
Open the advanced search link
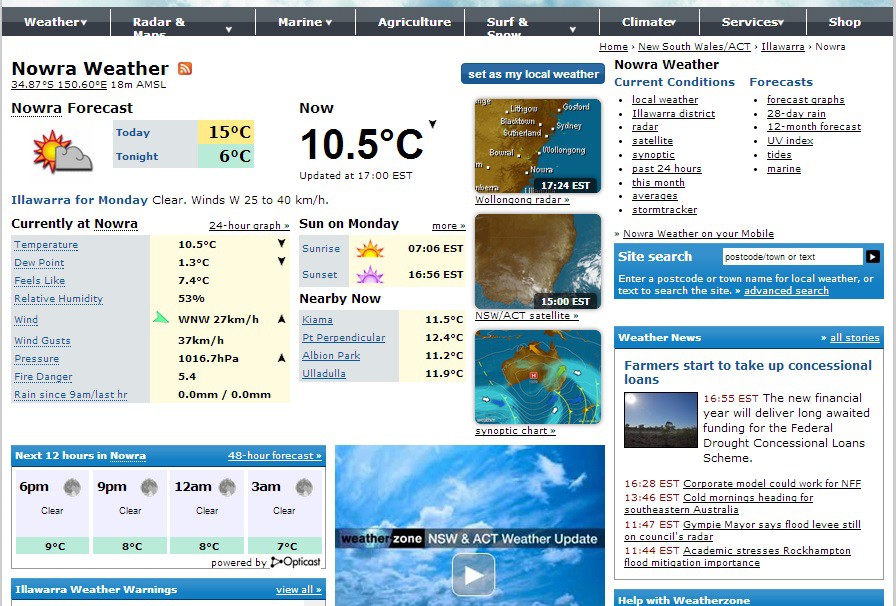[x=786, y=290]
